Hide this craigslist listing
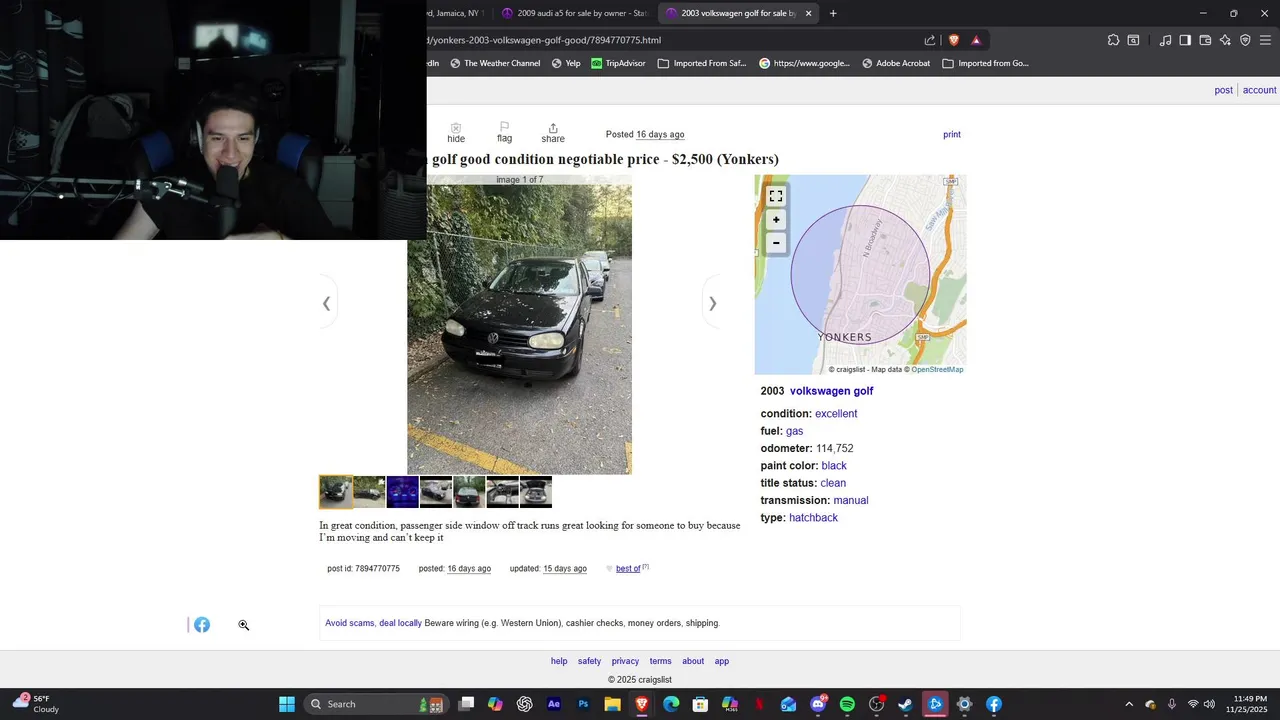Image resolution: width=1280 pixels, height=720 pixels. pos(456,133)
